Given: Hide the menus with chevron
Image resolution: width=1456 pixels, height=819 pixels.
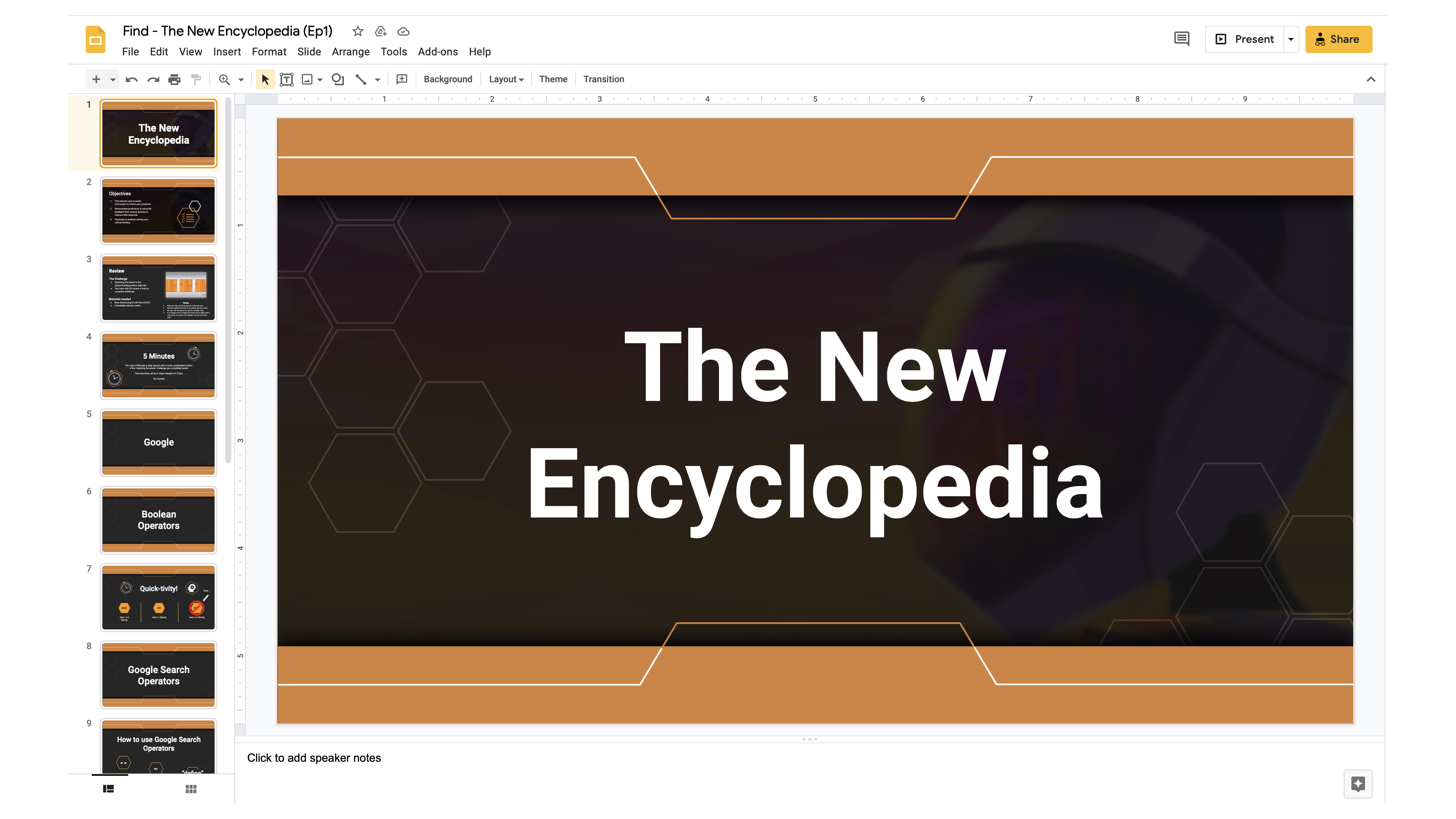Looking at the screenshot, I should point(1371,79).
